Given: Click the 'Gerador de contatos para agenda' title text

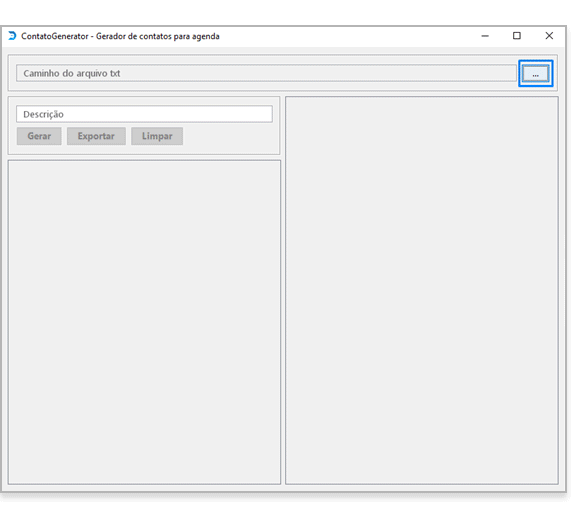Looking at the screenshot, I should pyautogui.click(x=158, y=36).
